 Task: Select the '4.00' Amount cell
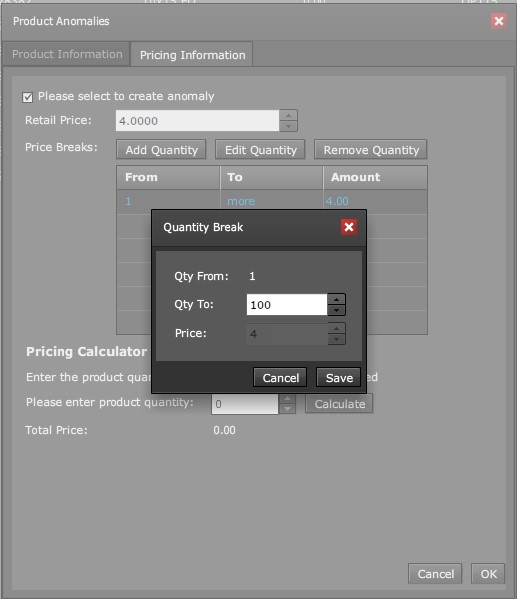(x=375, y=201)
